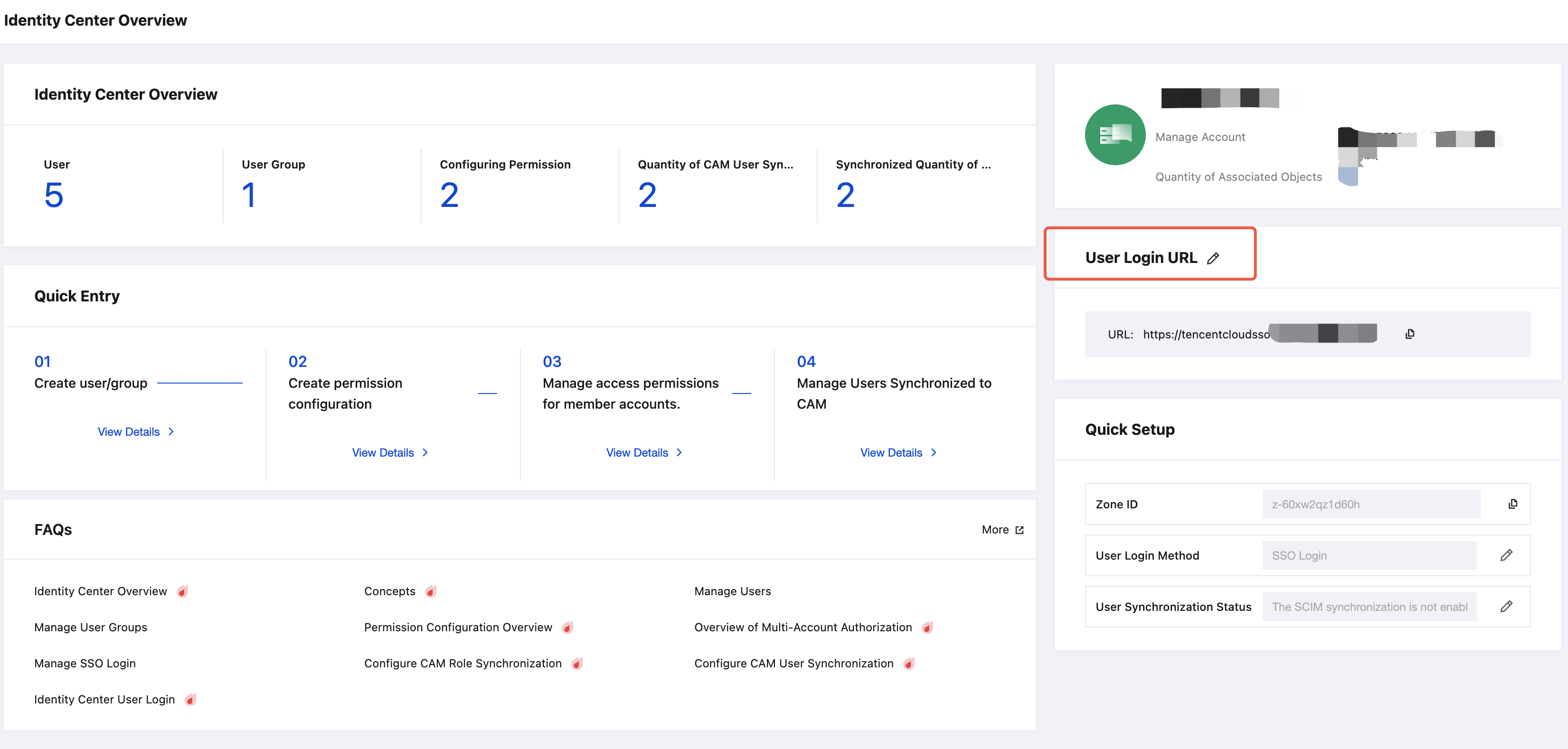
Task: Edit the User Synchronization Status setting
Action: click(x=1506, y=606)
